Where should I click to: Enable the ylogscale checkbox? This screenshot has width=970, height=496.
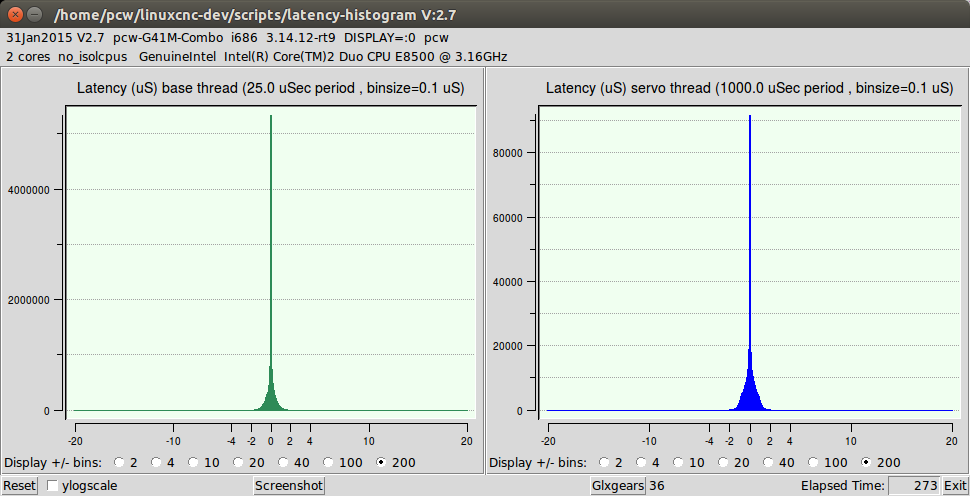(54, 486)
